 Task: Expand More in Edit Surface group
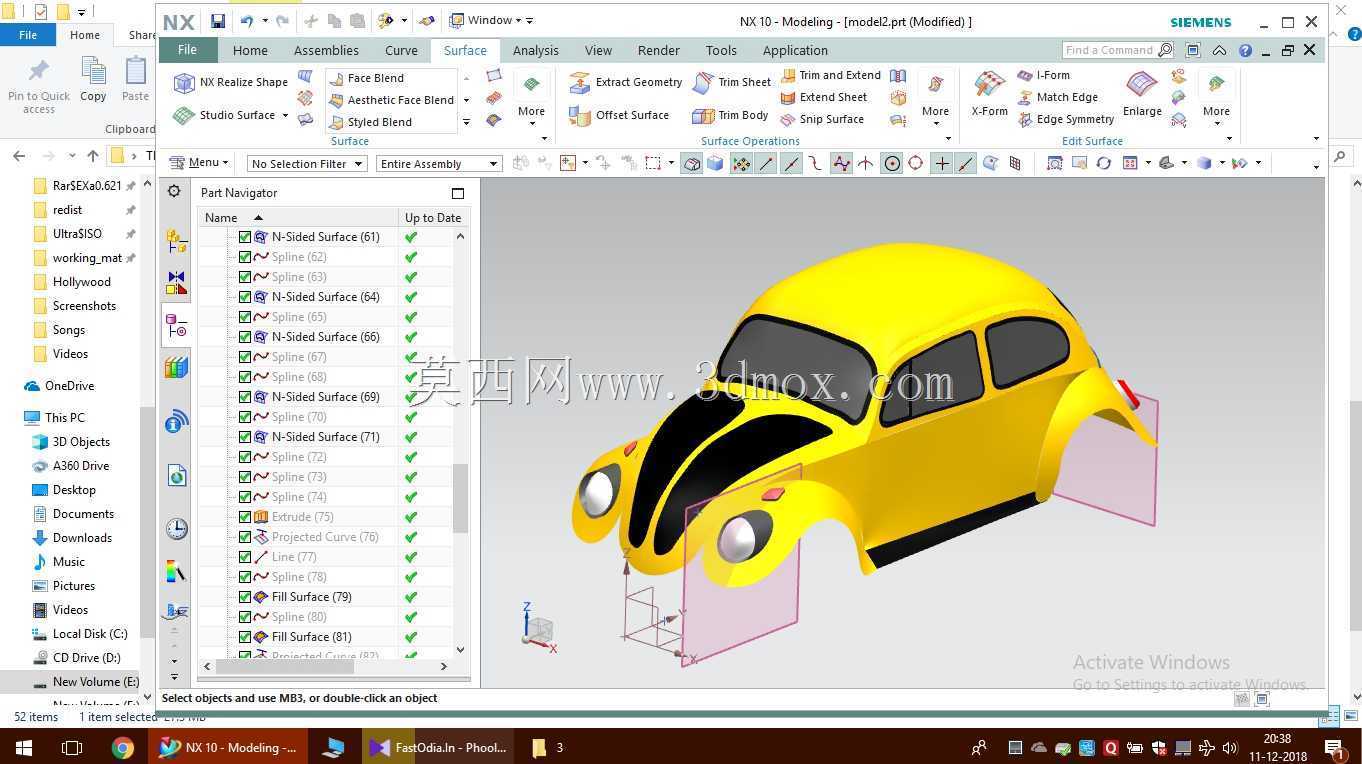1216,100
